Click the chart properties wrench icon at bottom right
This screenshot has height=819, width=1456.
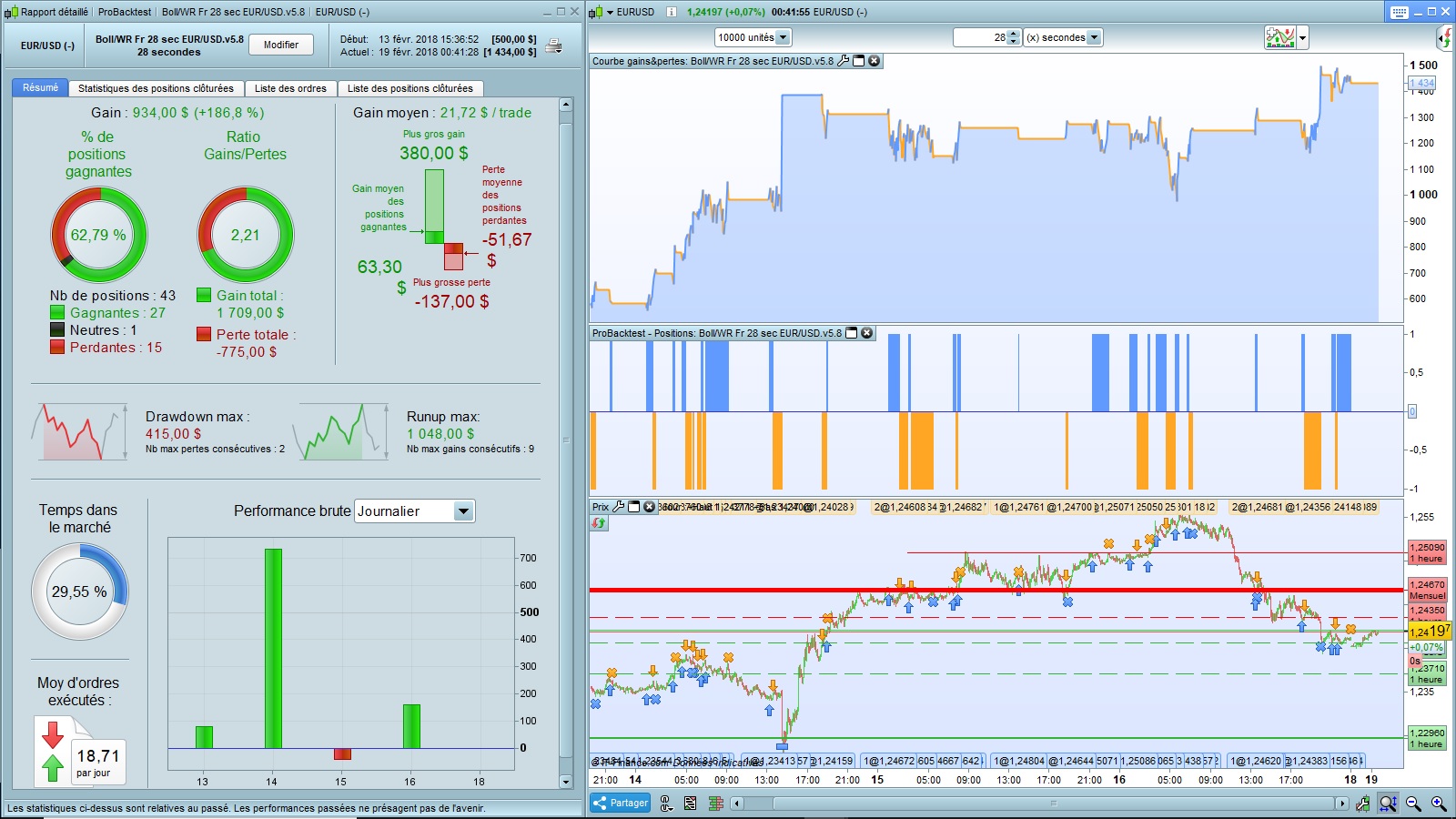1362,803
